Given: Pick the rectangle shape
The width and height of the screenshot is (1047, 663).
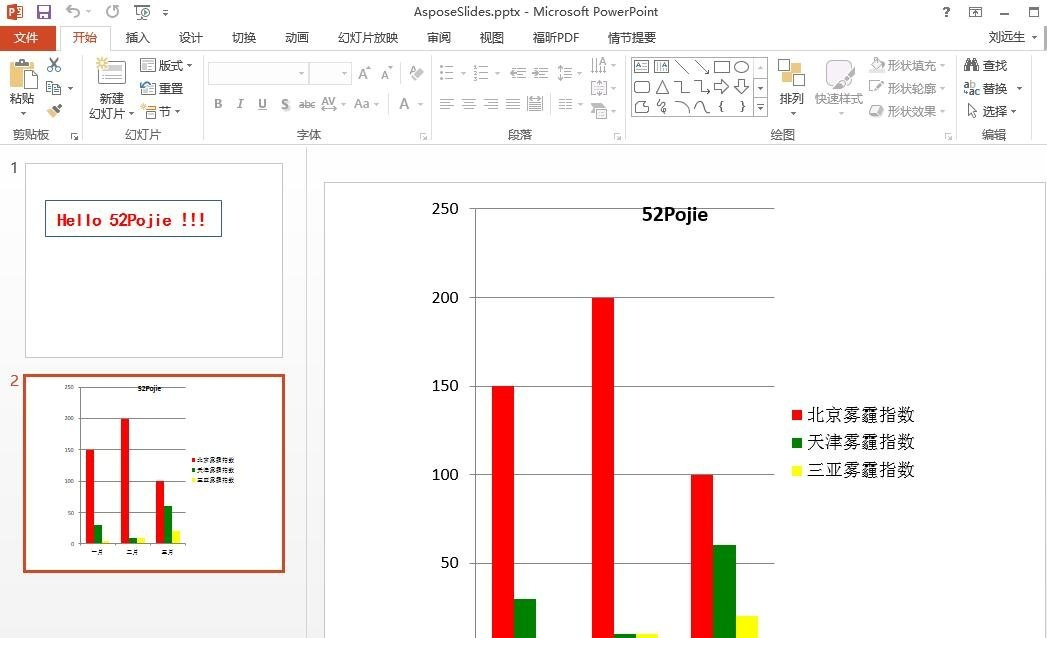Looking at the screenshot, I should [722, 67].
